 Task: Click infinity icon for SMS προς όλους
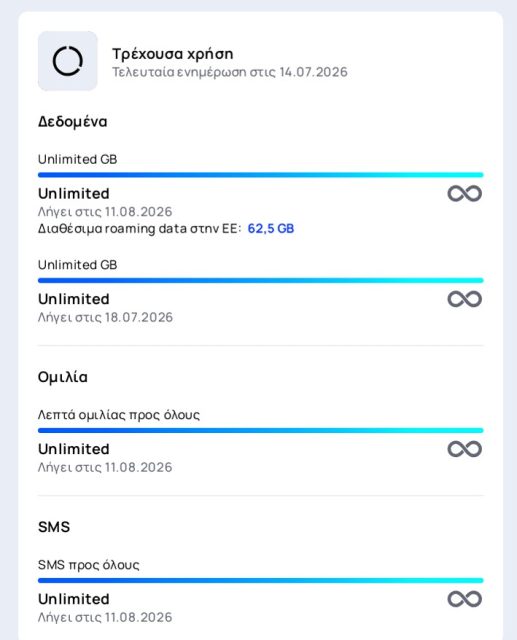[464, 599]
